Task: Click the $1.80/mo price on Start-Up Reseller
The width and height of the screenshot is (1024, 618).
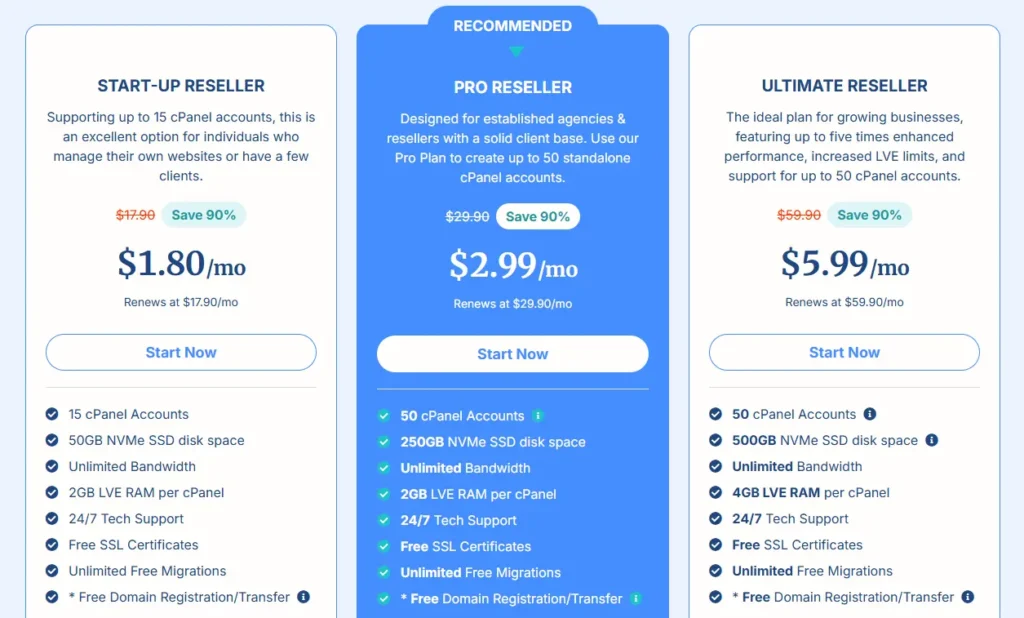Action: (180, 265)
